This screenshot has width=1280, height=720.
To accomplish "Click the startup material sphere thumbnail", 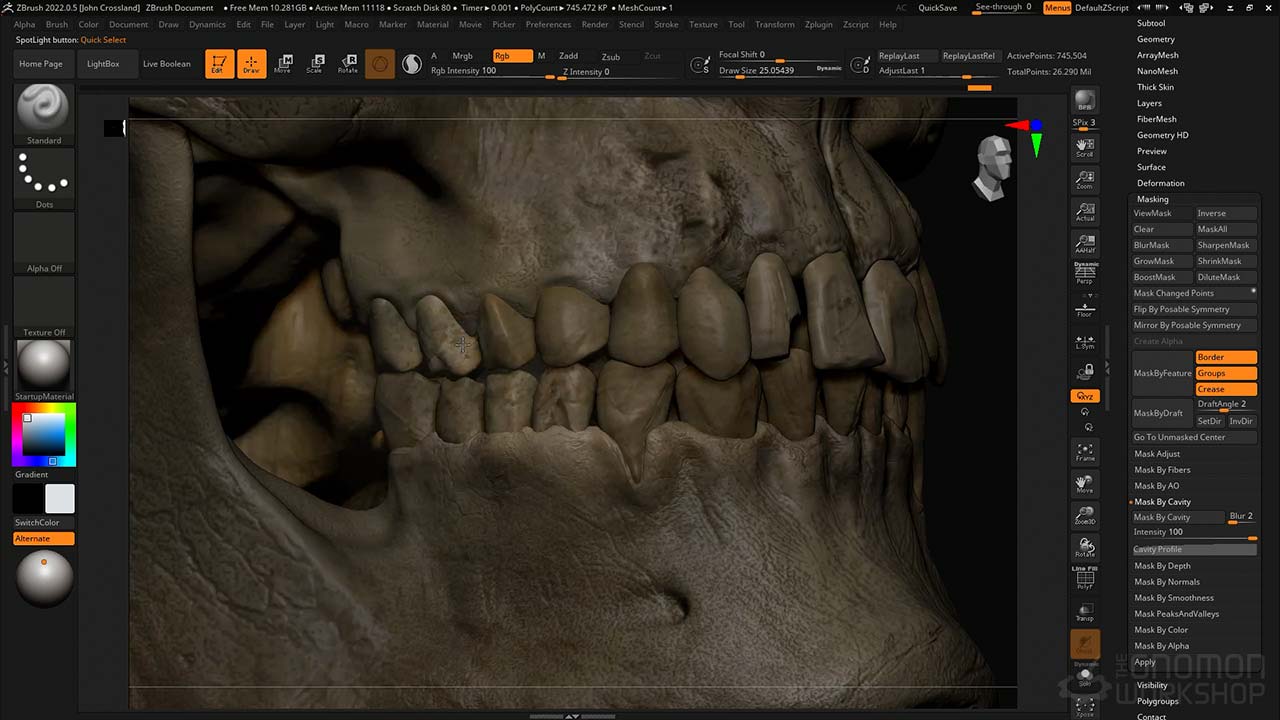I will tap(43, 365).
